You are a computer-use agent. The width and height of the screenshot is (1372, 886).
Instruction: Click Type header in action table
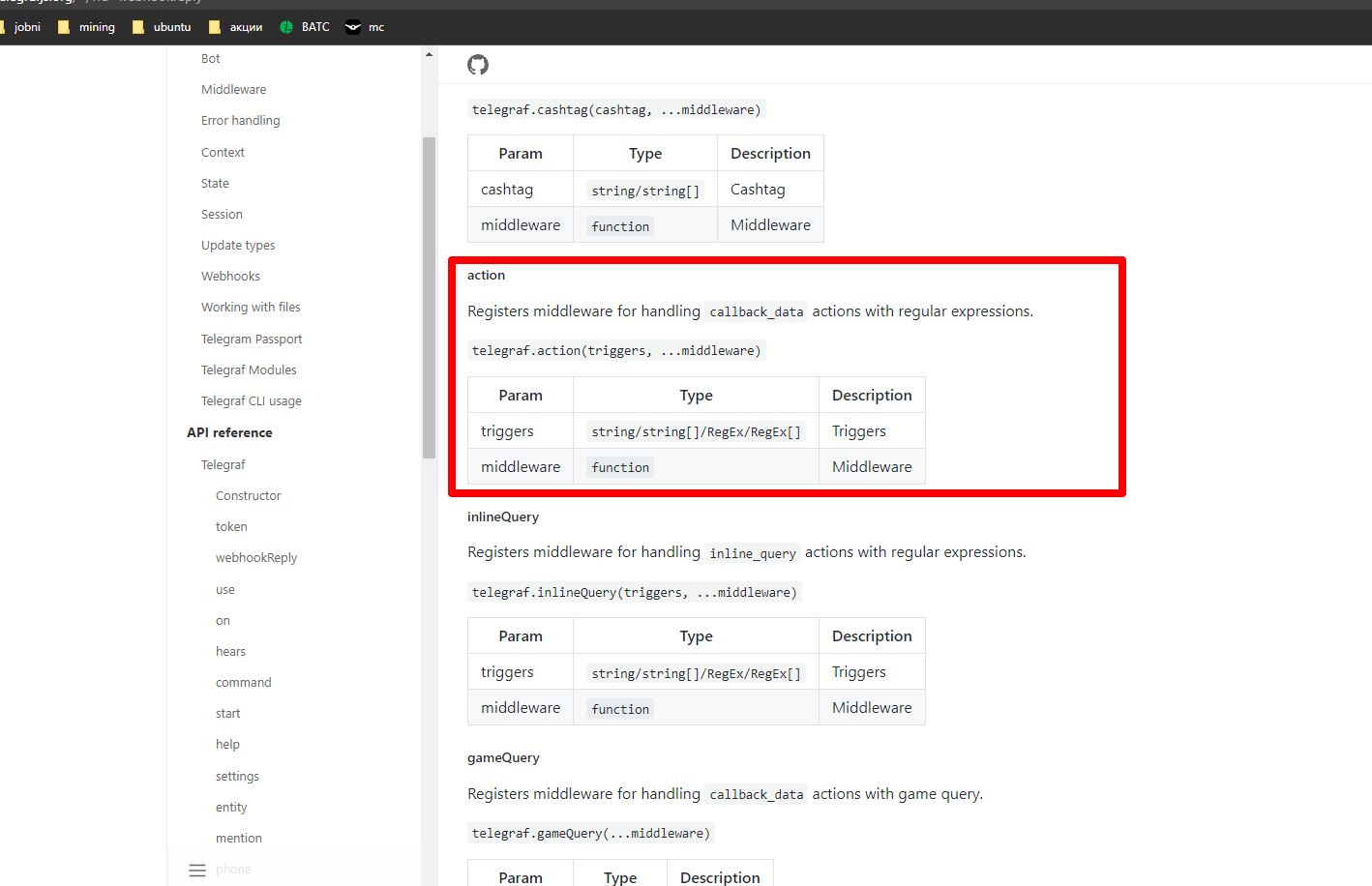[697, 396]
